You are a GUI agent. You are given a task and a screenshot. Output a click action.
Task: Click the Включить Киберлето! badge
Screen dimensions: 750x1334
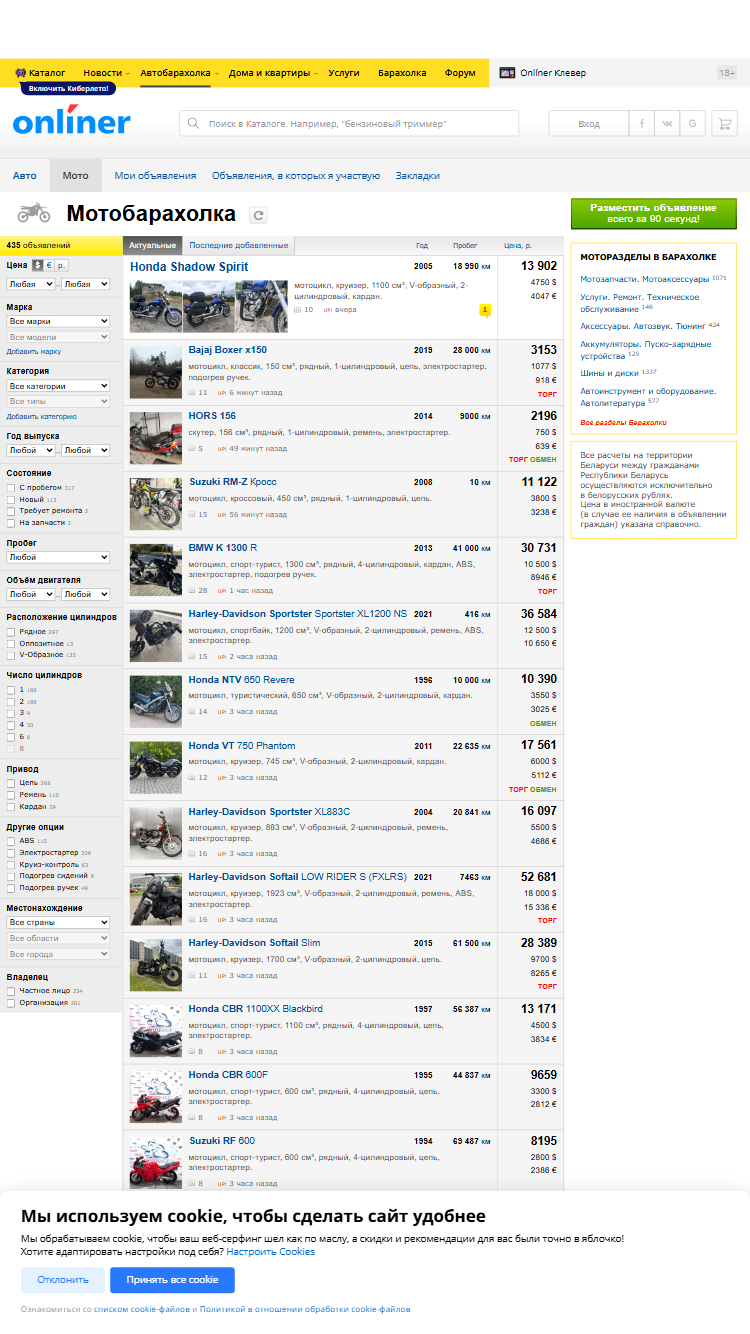point(68,89)
